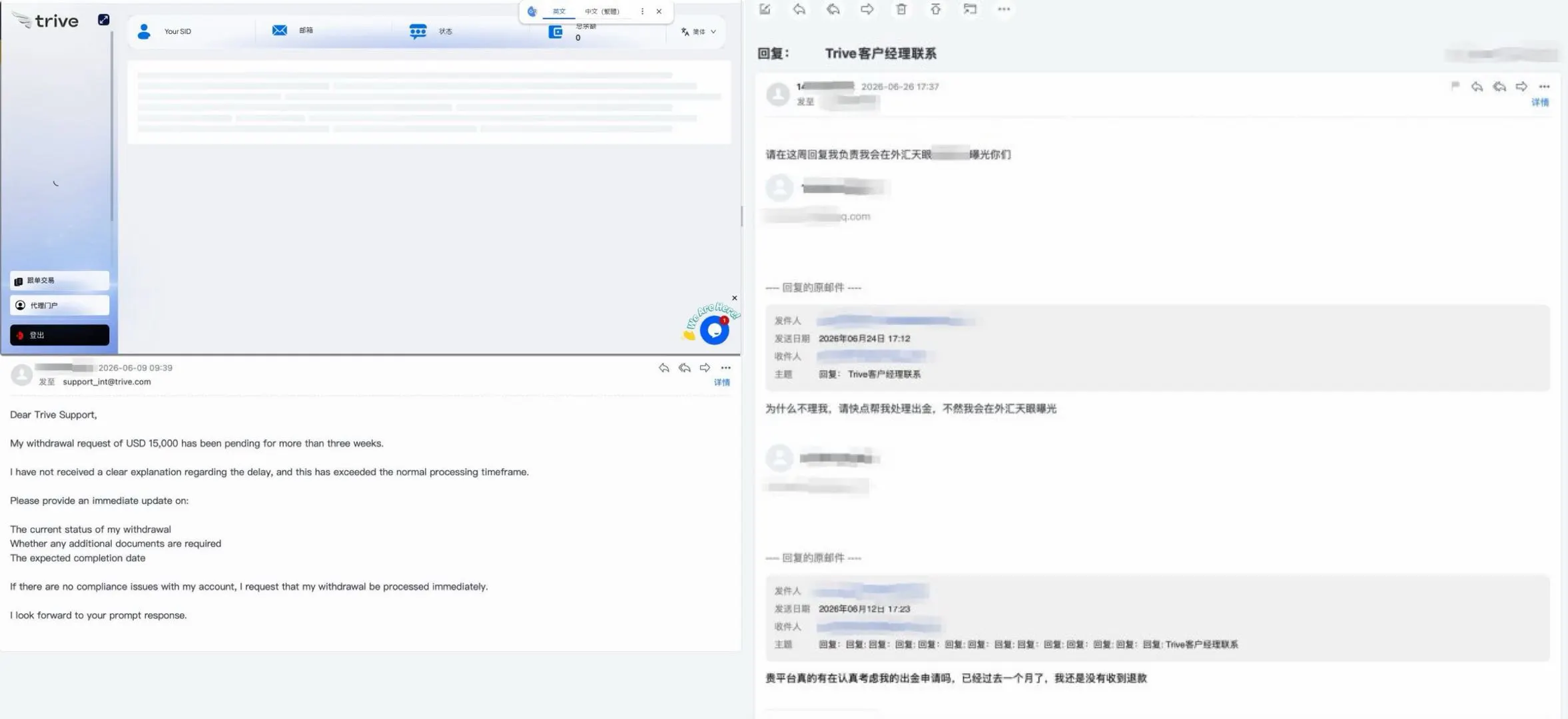Click email subject Trive客户经理联系
Viewport: 1568px width, 719px height.
point(881,53)
